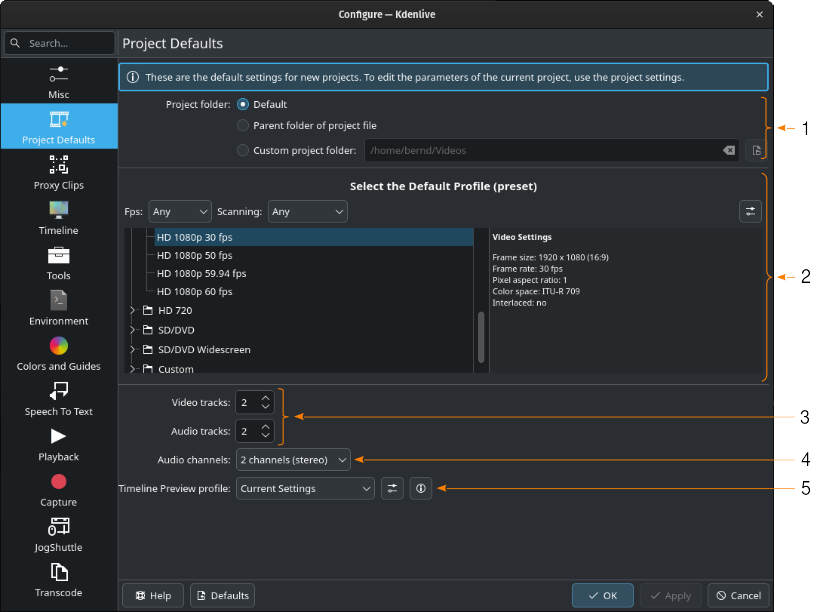Close the Configure Kdenlive window
Screen dimensions: 817x612
coord(759,14)
